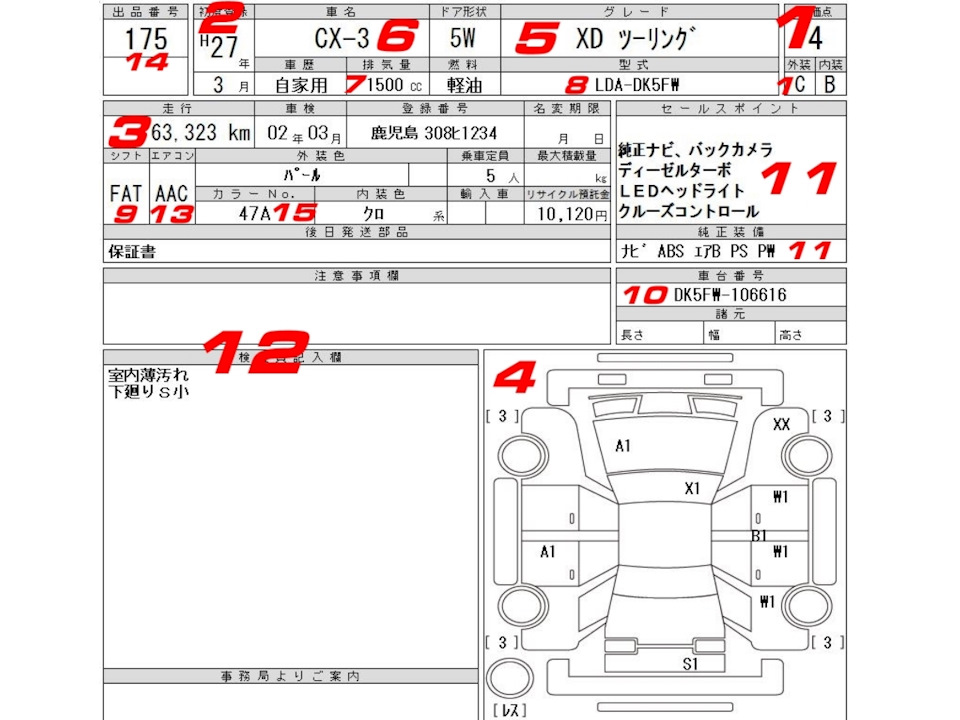
Task: Click the 名変期限 header
Action: 567,108
